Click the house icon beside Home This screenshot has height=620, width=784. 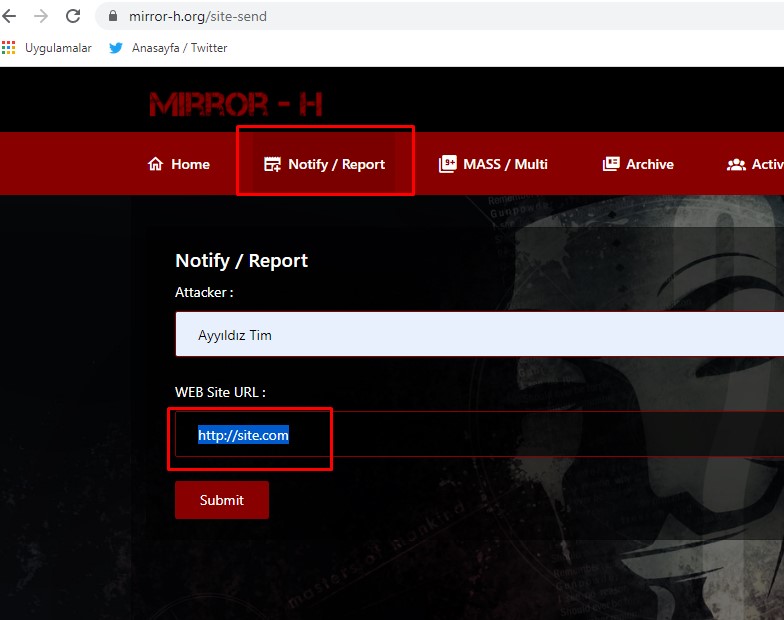(x=155, y=164)
